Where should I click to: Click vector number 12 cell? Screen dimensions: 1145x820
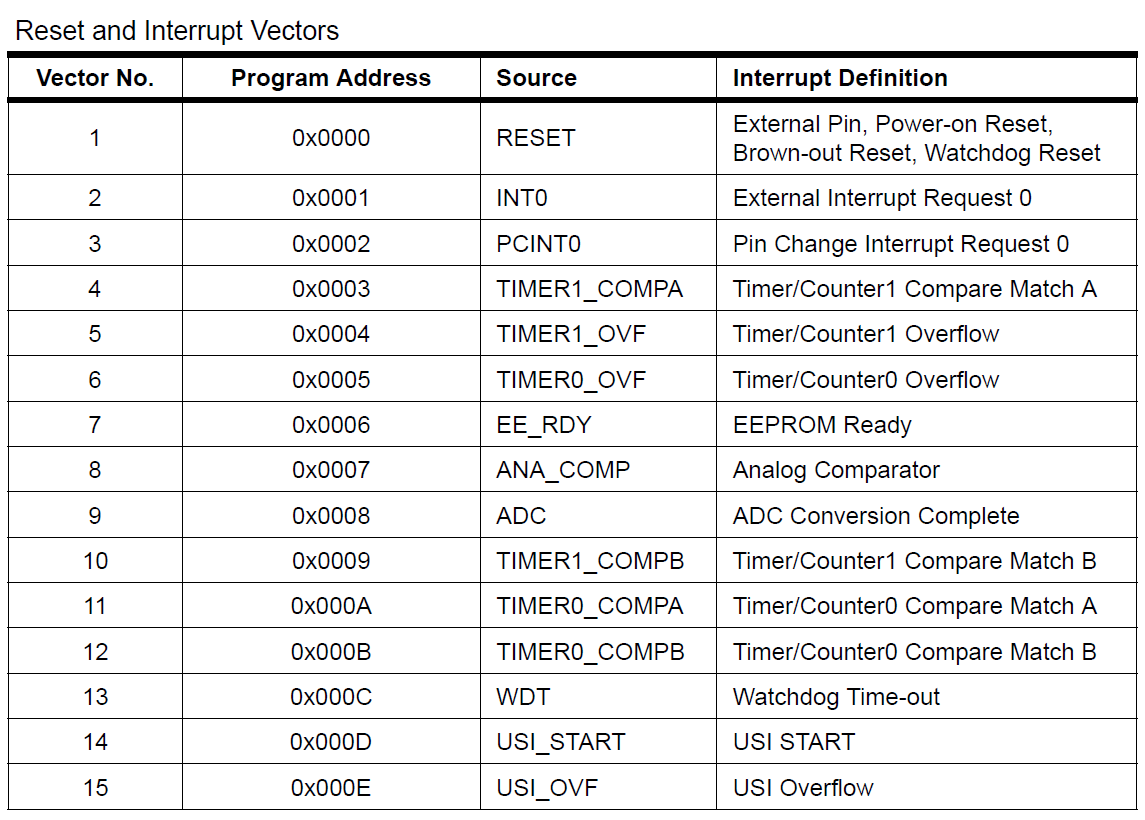95,652
